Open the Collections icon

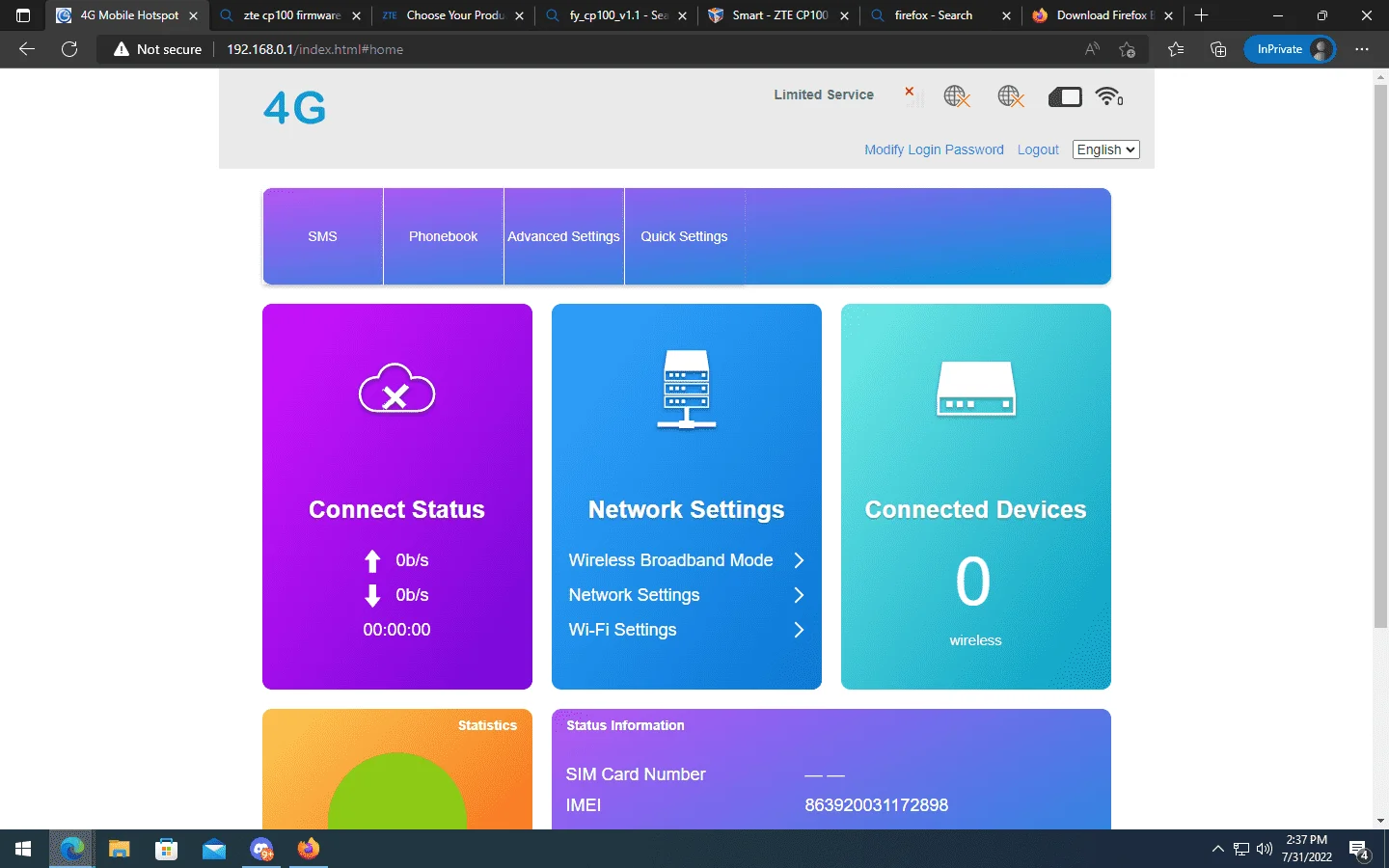1218,49
